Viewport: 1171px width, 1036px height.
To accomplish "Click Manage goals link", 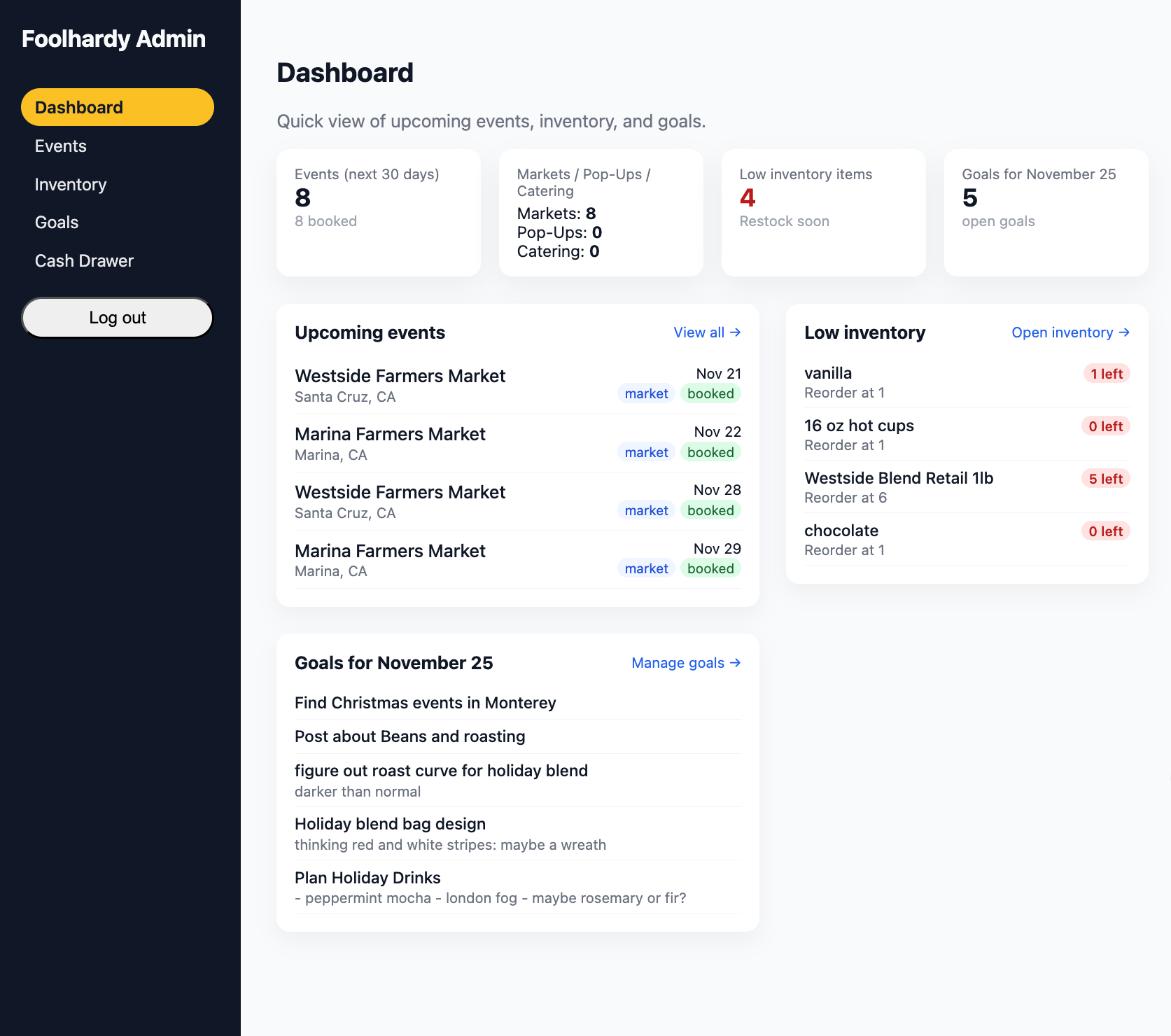I will tap(685, 663).
